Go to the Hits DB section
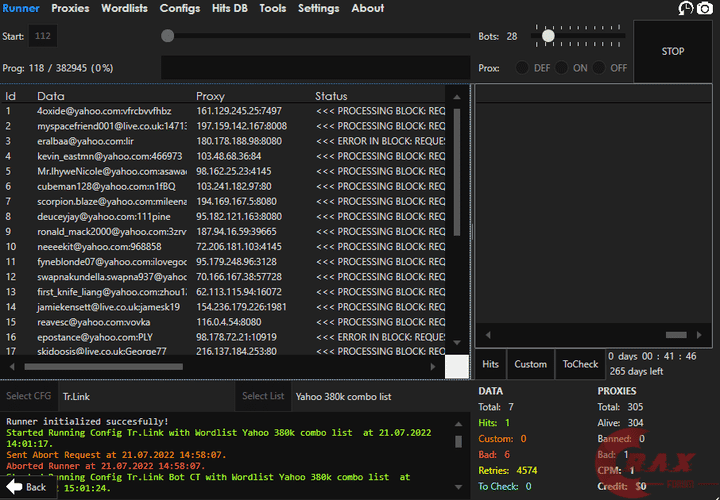720x500 pixels. click(231, 8)
